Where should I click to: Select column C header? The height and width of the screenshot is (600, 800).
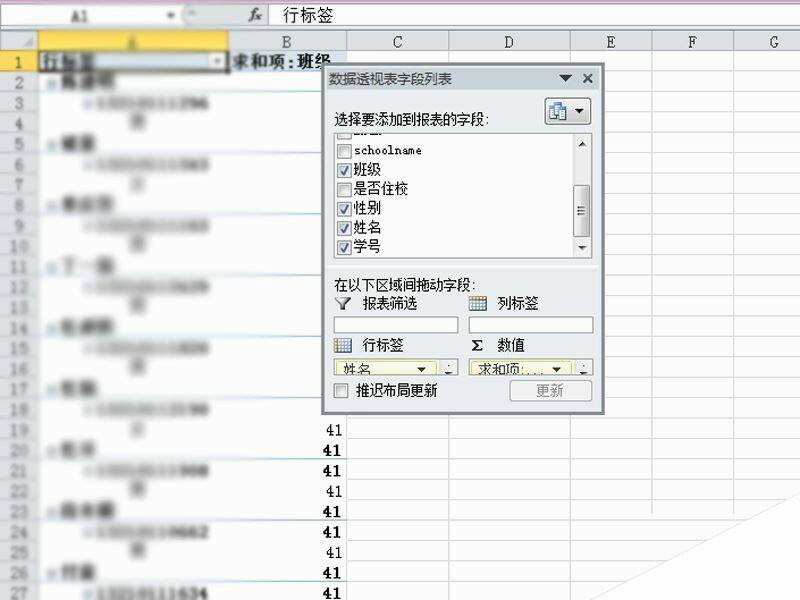click(x=397, y=42)
